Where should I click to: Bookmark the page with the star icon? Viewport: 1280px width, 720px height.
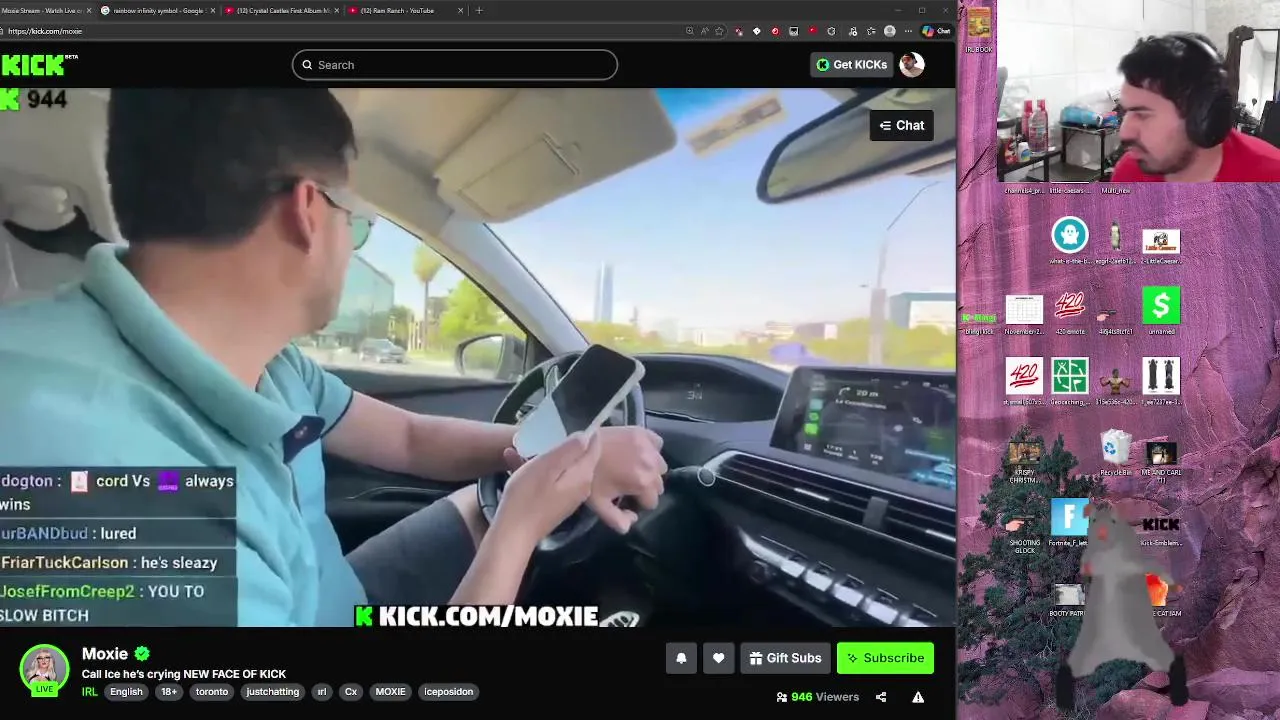tap(719, 31)
